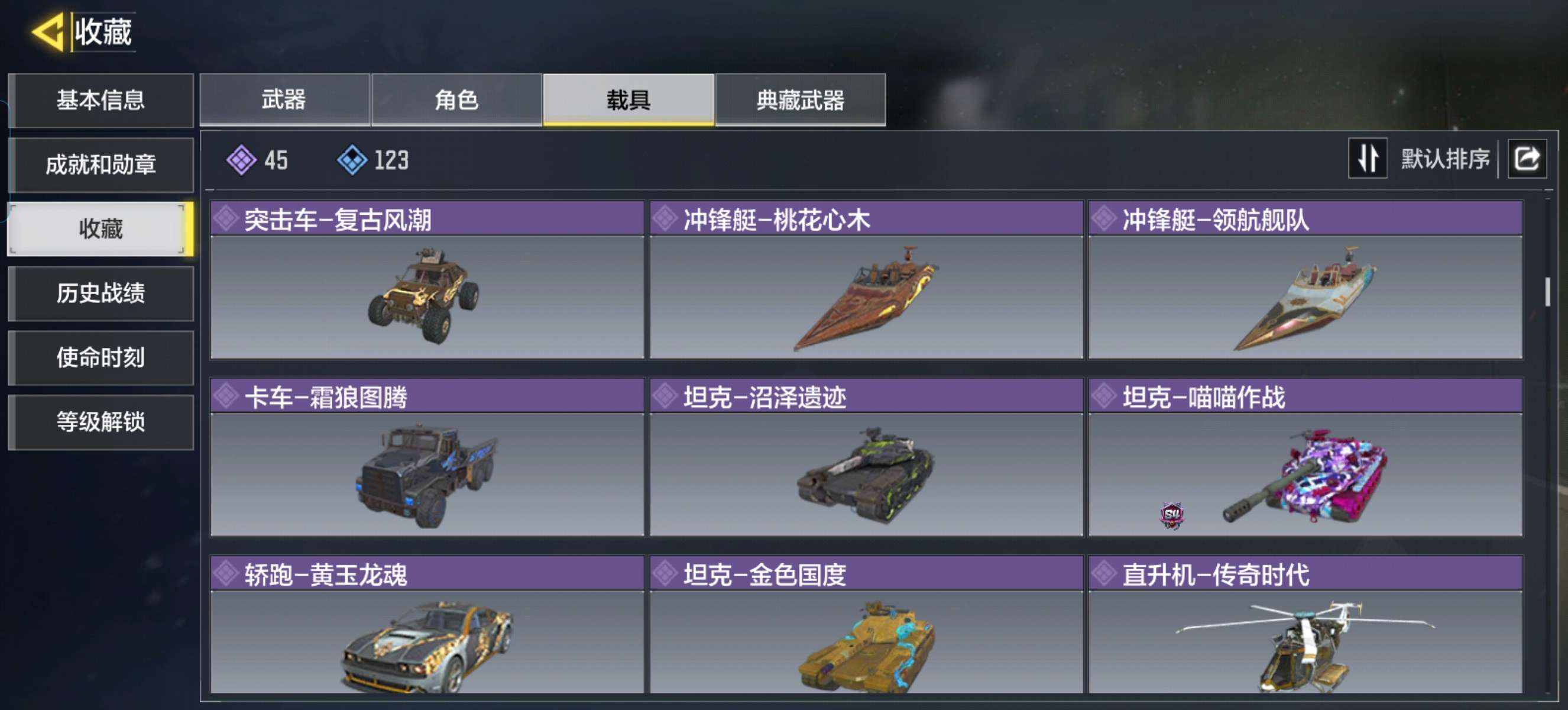Open the 典藏武器 tab
The width and height of the screenshot is (1568, 710).
[801, 100]
